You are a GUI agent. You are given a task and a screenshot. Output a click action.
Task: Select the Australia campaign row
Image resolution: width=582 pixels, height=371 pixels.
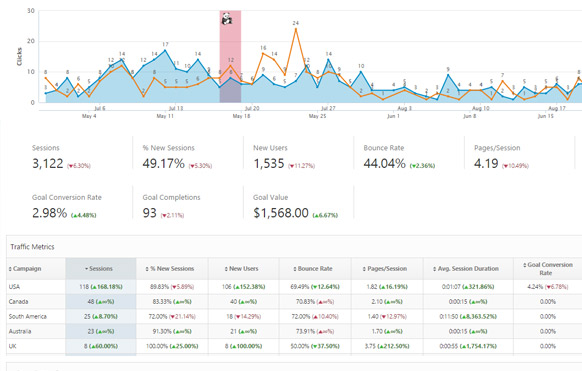tap(294, 331)
